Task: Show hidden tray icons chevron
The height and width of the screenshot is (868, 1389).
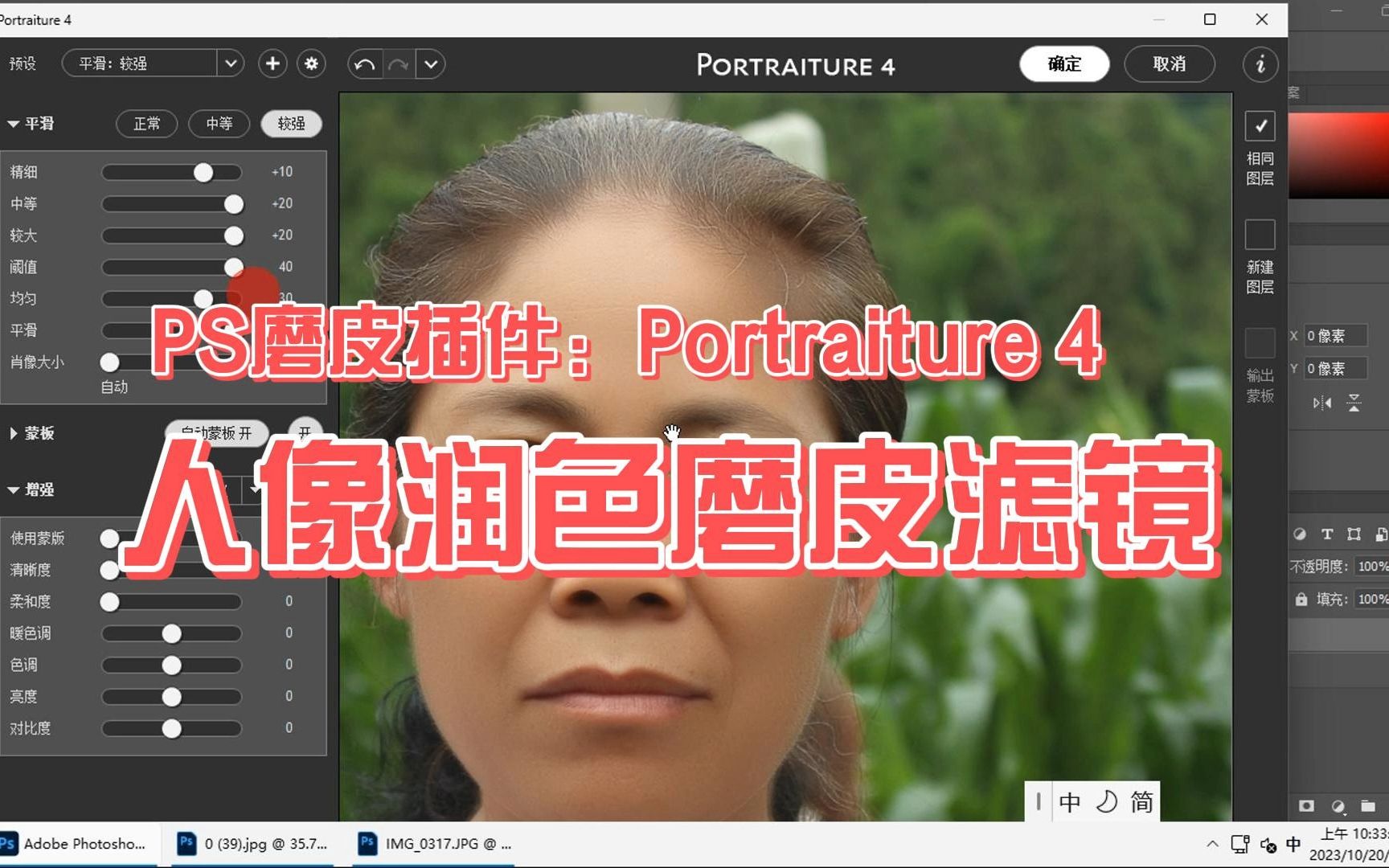Action: coord(1212,844)
